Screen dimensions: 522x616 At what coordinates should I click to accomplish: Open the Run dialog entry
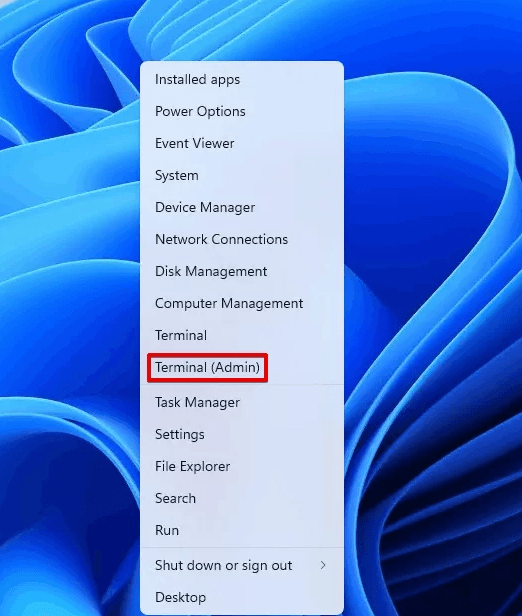coord(242,530)
